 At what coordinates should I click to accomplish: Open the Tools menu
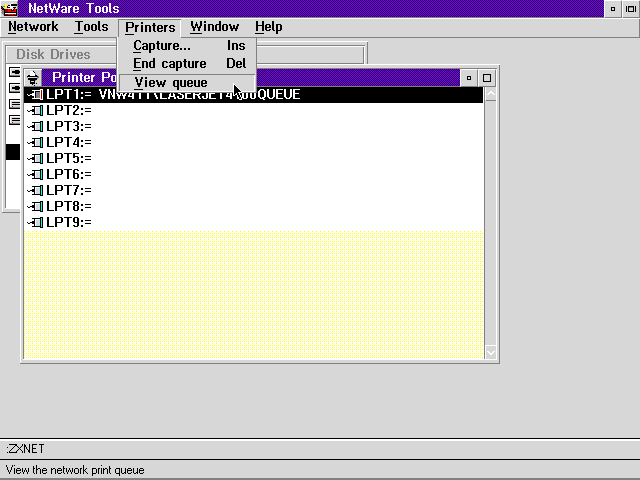pyautogui.click(x=91, y=27)
